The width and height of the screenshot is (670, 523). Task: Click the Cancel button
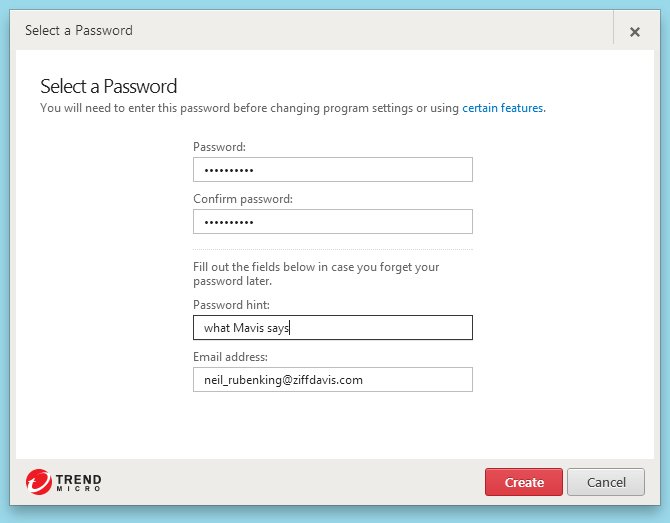pyautogui.click(x=606, y=482)
